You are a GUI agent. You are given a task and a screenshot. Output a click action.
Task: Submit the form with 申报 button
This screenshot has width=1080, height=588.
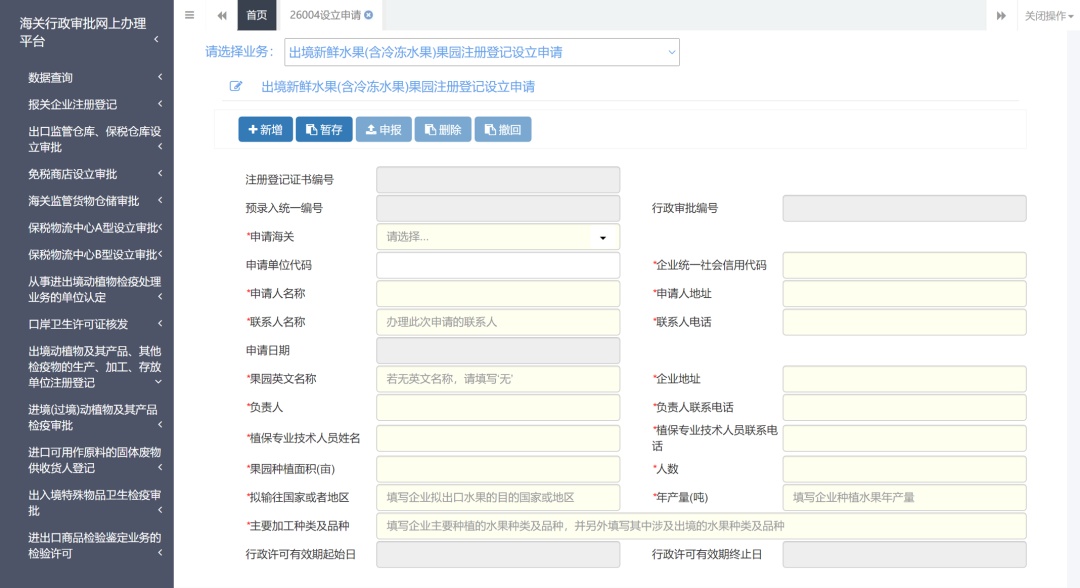click(383, 129)
